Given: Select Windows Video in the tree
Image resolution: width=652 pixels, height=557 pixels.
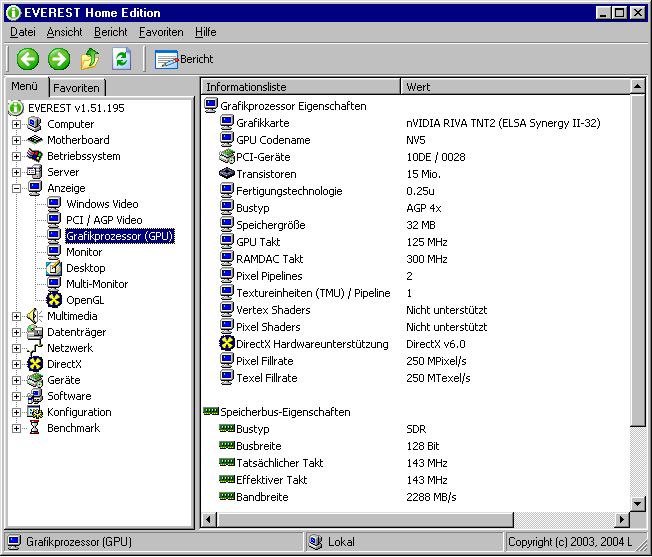Looking at the screenshot, I should [102, 204].
